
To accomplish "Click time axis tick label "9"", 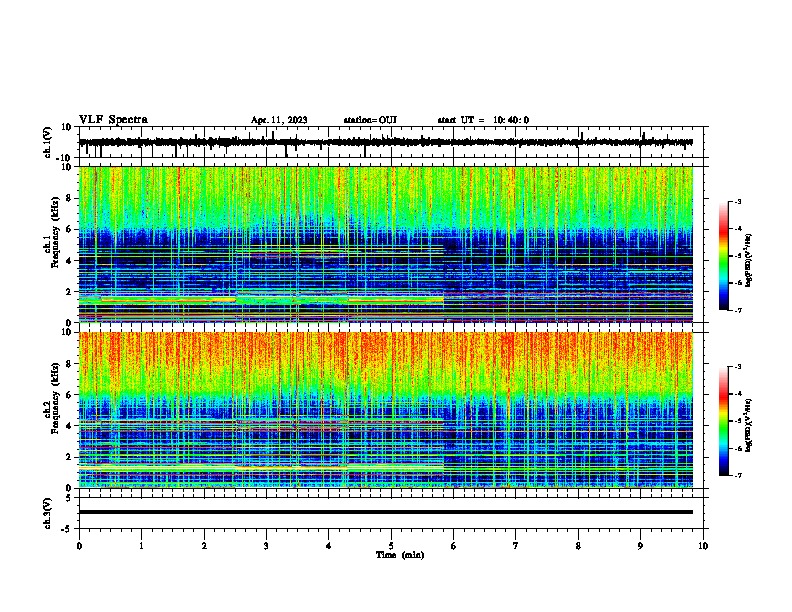I will pos(640,546).
